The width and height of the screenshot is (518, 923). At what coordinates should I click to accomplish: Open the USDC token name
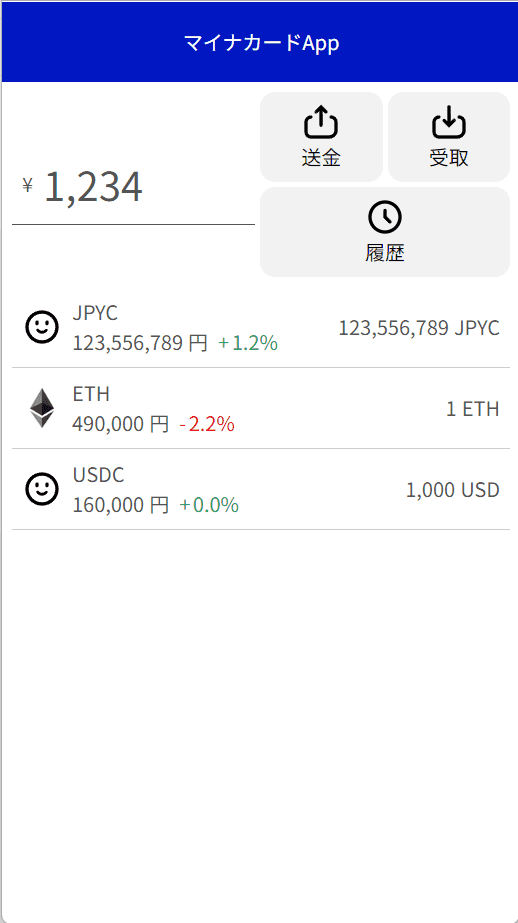(x=98, y=474)
